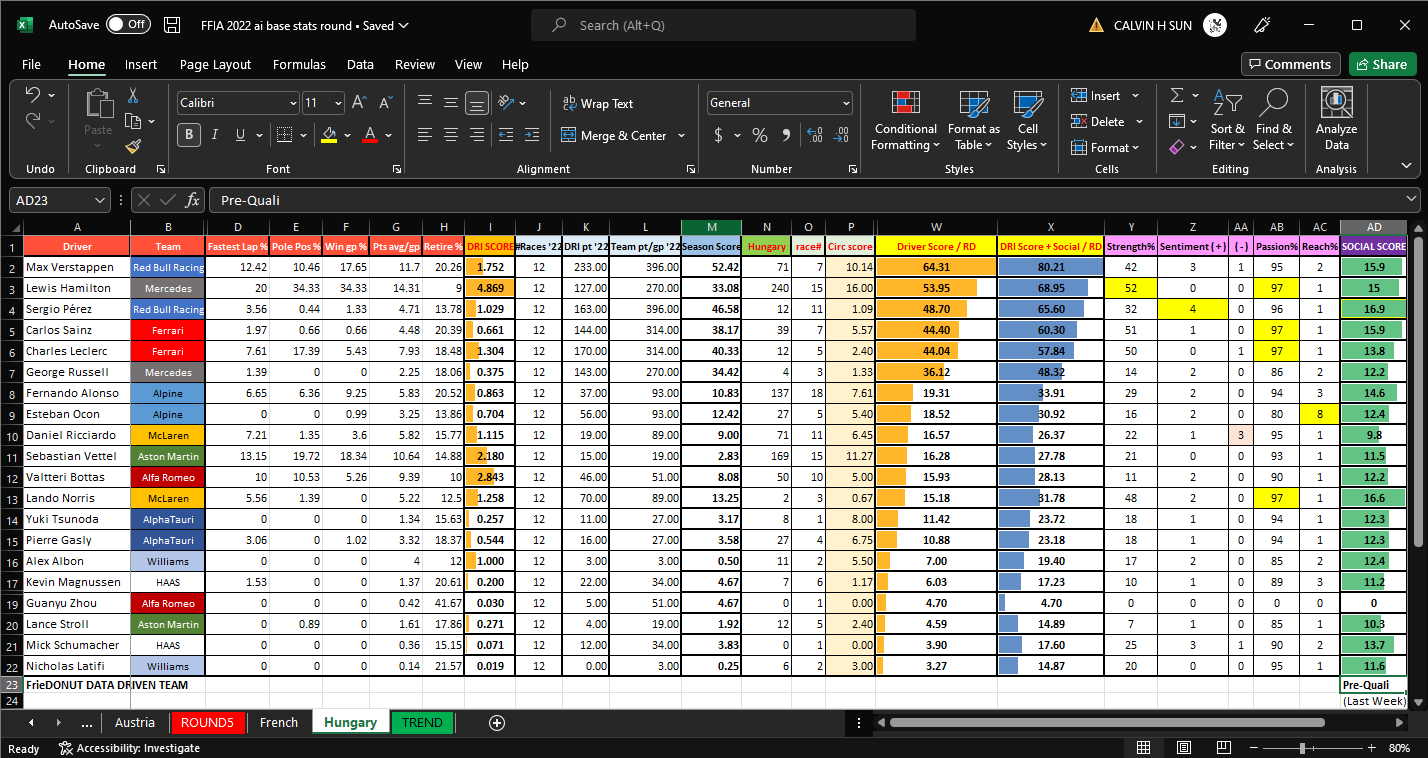Click the account name CALVIN H SUN
Screen dimensions: 1428x758
pos(1153,25)
